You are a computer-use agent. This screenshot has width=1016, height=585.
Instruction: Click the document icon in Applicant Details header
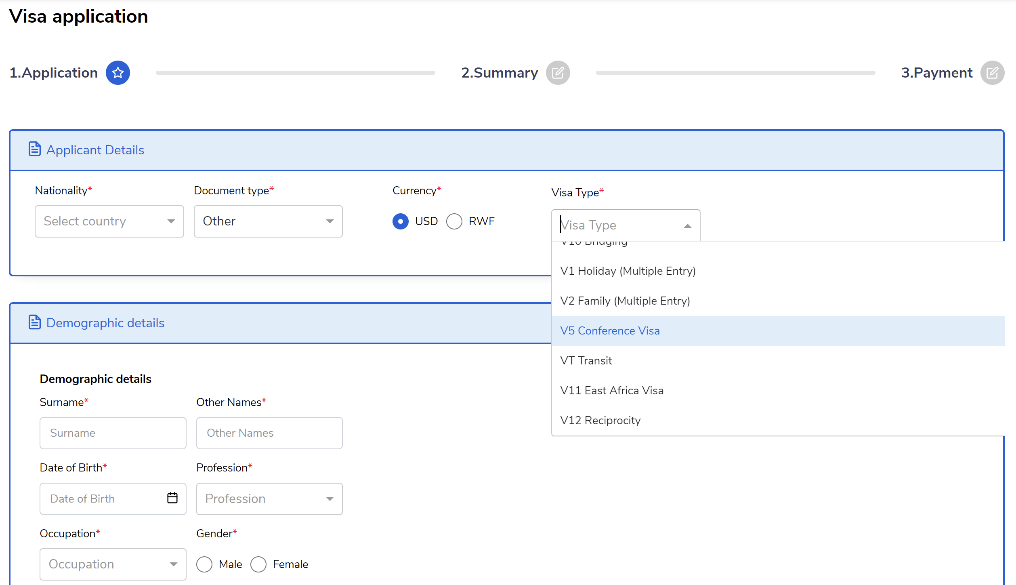tap(35, 150)
